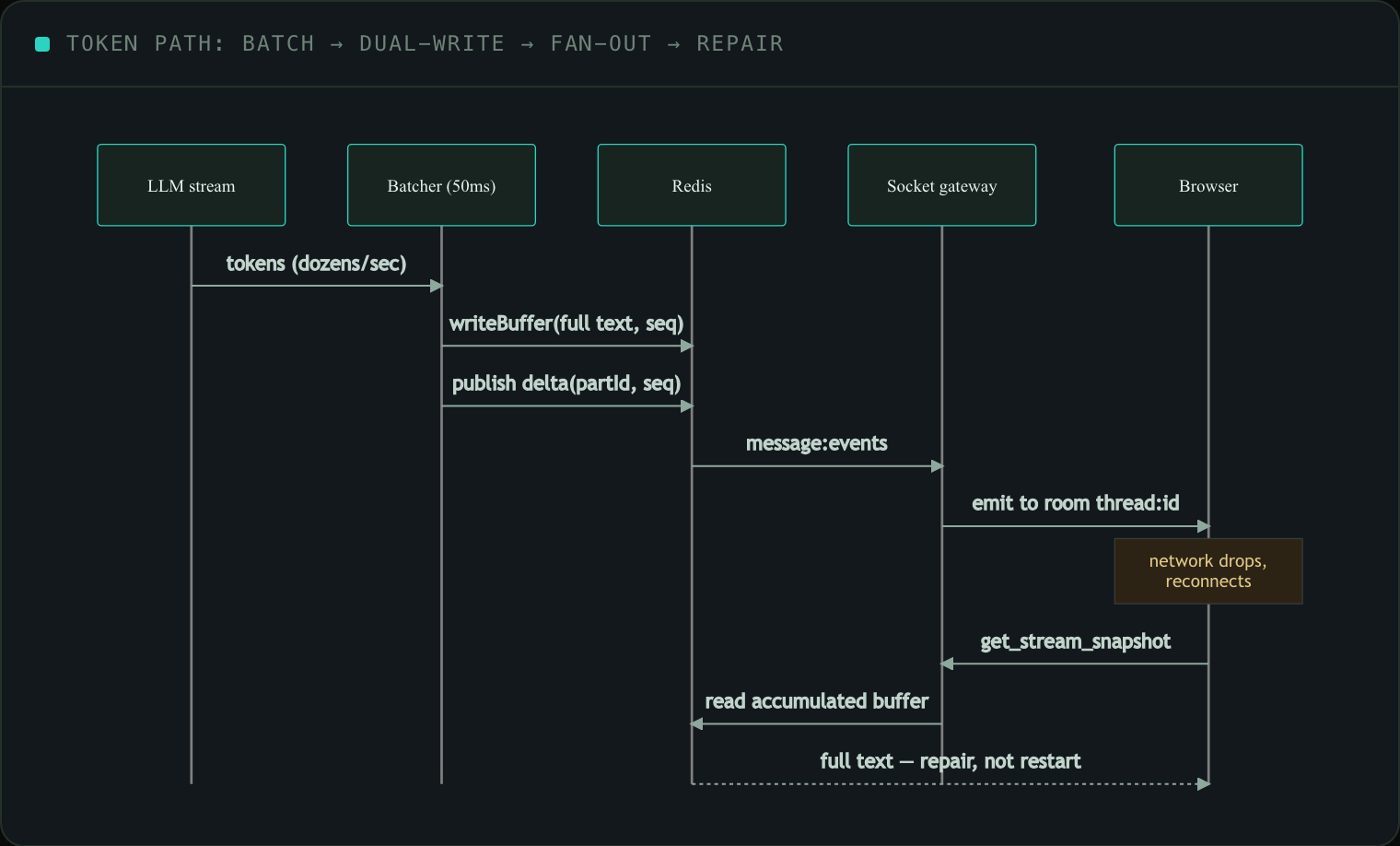Screen dimensions: 1400x846
Task: Click the 'network drops, reconnects' note
Action: (x=1208, y=571)
